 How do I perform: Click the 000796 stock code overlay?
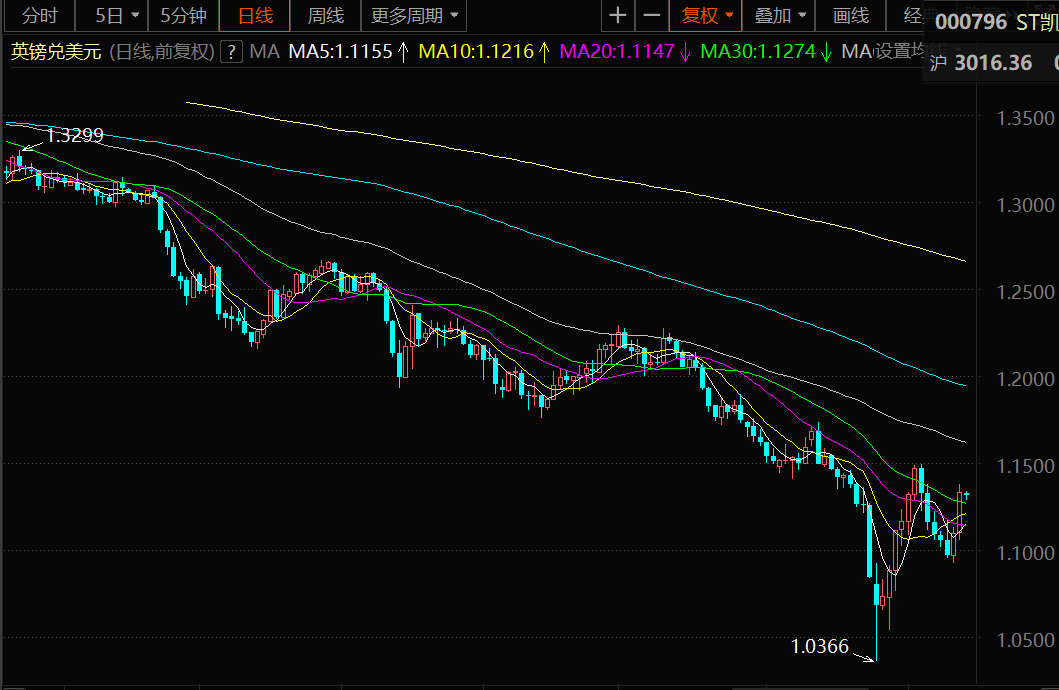point(971,22)
